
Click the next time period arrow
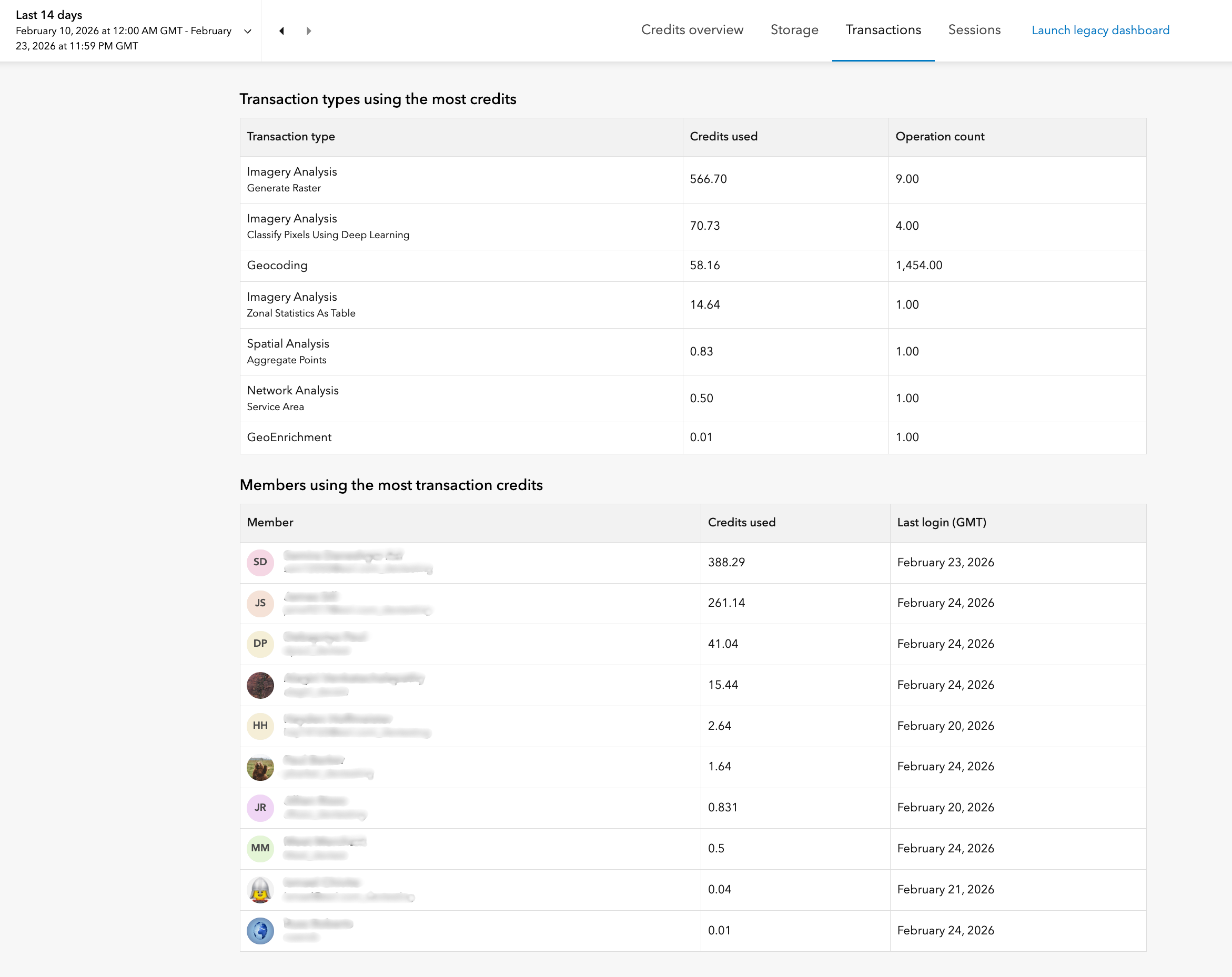(x=309, y=31)
